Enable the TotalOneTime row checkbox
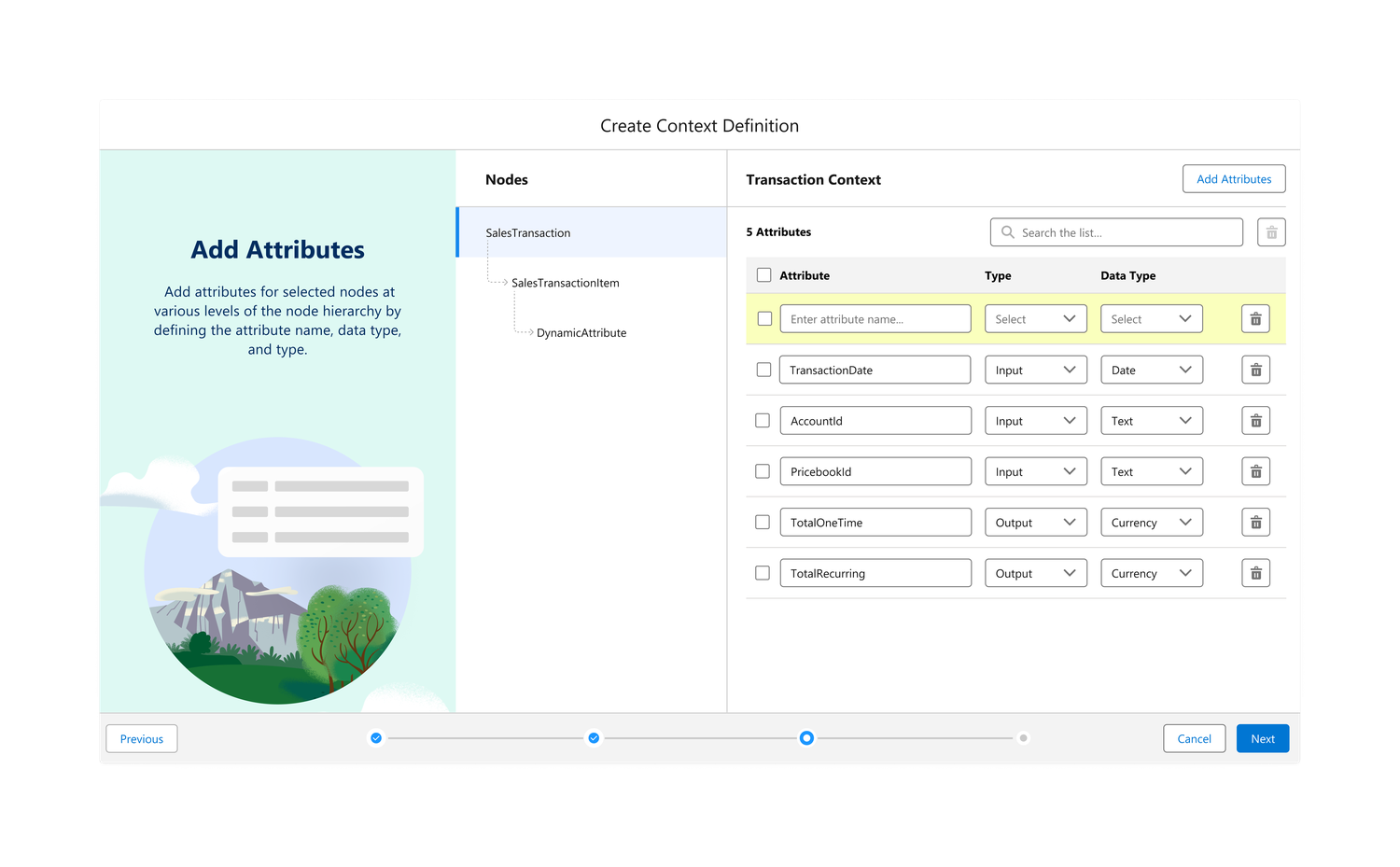 pos(763,523)
